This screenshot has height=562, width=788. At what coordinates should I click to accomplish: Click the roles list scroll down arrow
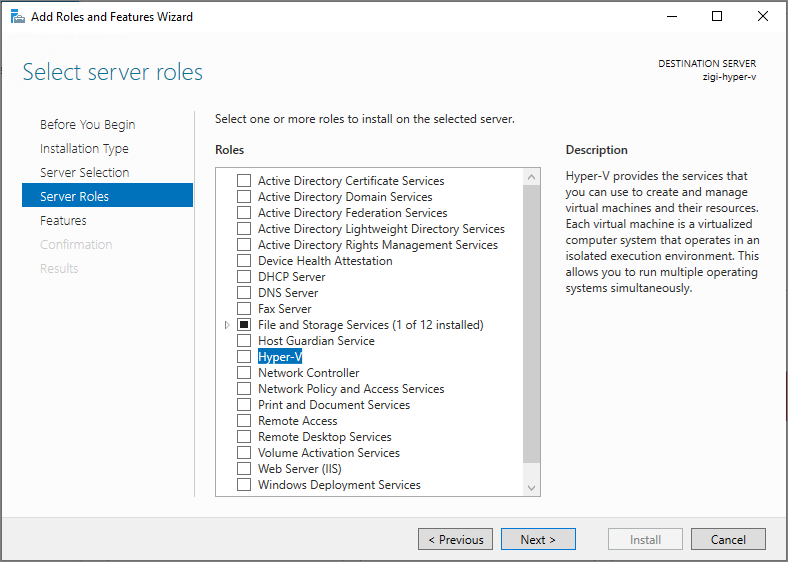(531, 488)
